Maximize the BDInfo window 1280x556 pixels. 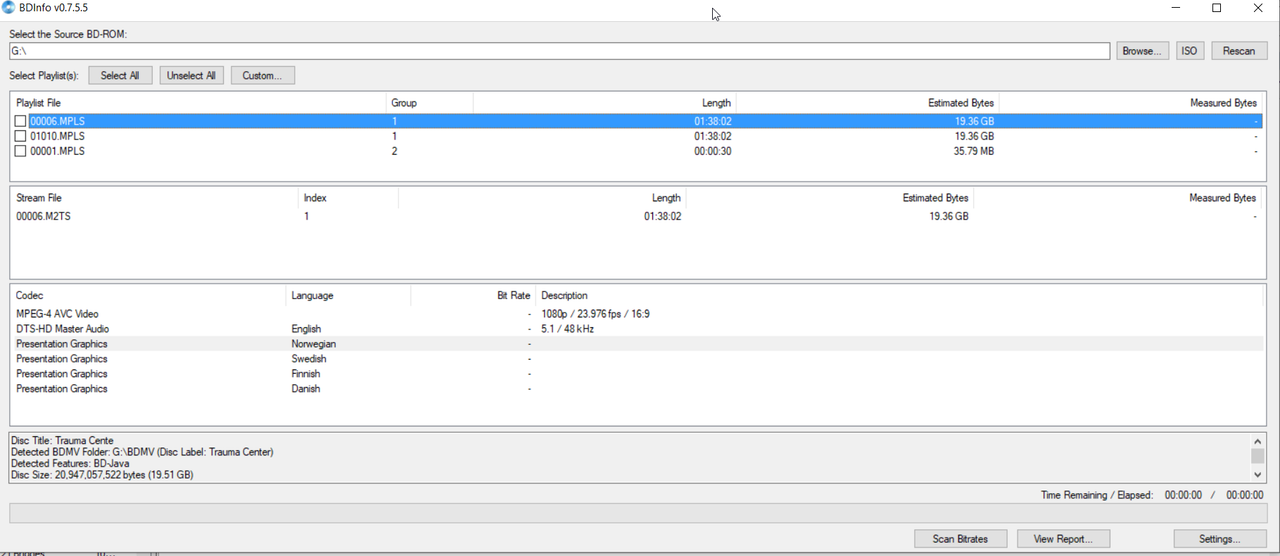[x=1217, y=8]
